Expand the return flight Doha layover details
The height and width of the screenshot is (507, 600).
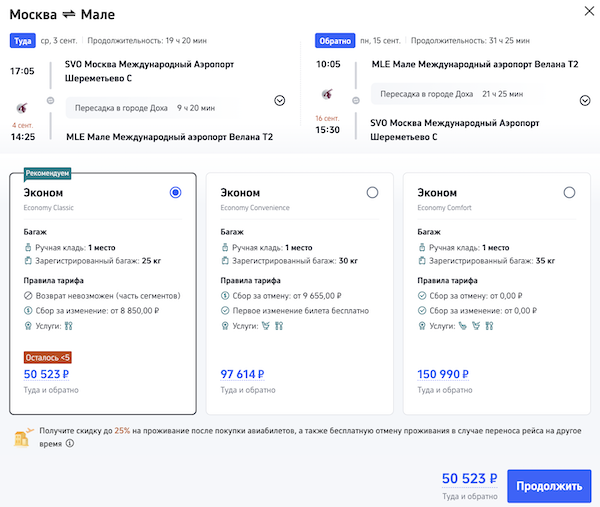click(x=585, y=100)
